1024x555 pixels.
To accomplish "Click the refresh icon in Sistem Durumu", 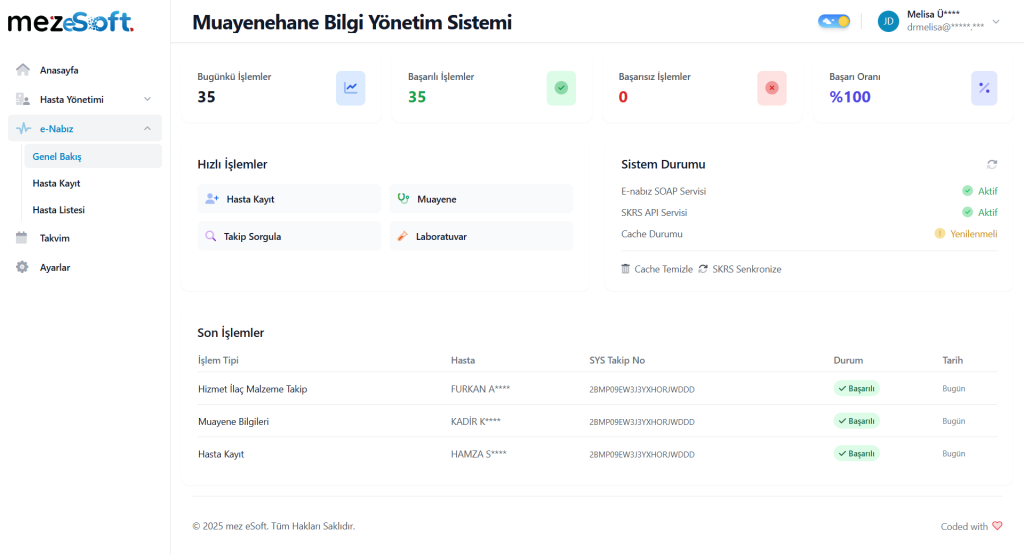I will (991, 164).
